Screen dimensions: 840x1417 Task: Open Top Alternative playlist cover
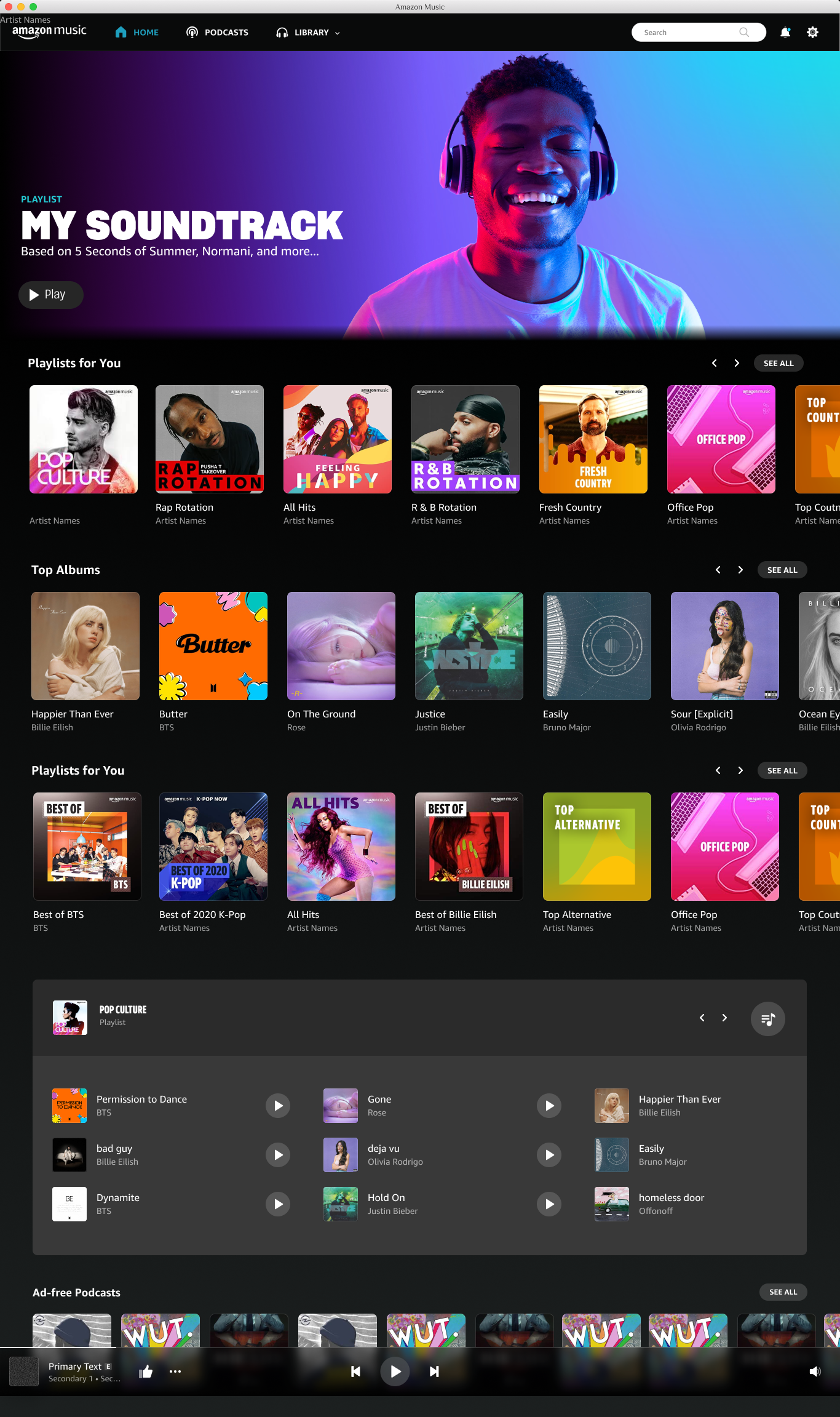click(597, 847)
